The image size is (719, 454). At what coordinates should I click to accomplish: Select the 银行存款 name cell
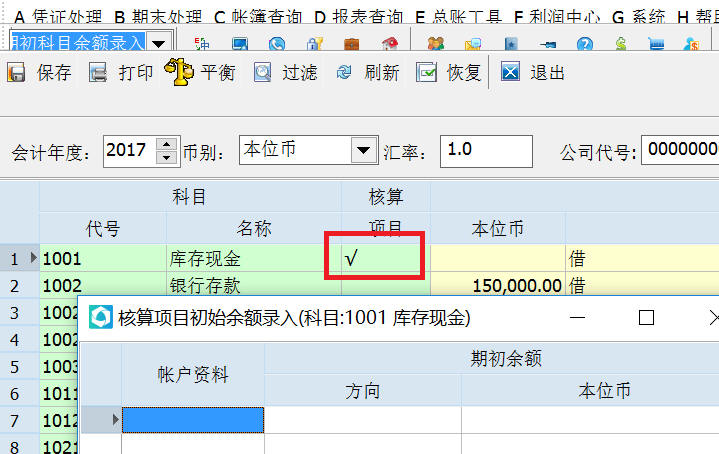pyautogui.click(x=254, y=284)
